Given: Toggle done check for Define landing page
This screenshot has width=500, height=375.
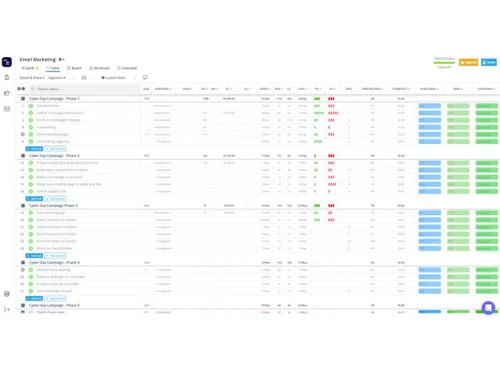Looking at the screenshot, I should pyautogui.click(x=31, y=134).
